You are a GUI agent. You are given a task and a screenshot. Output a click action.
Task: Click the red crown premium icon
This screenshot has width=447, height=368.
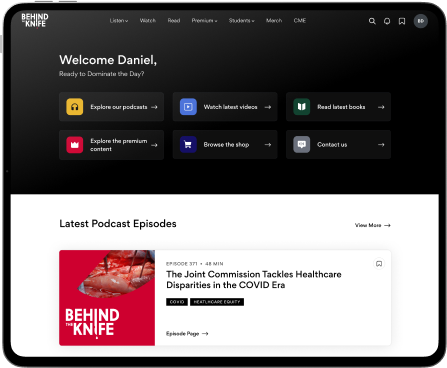[x=75, y=145]
